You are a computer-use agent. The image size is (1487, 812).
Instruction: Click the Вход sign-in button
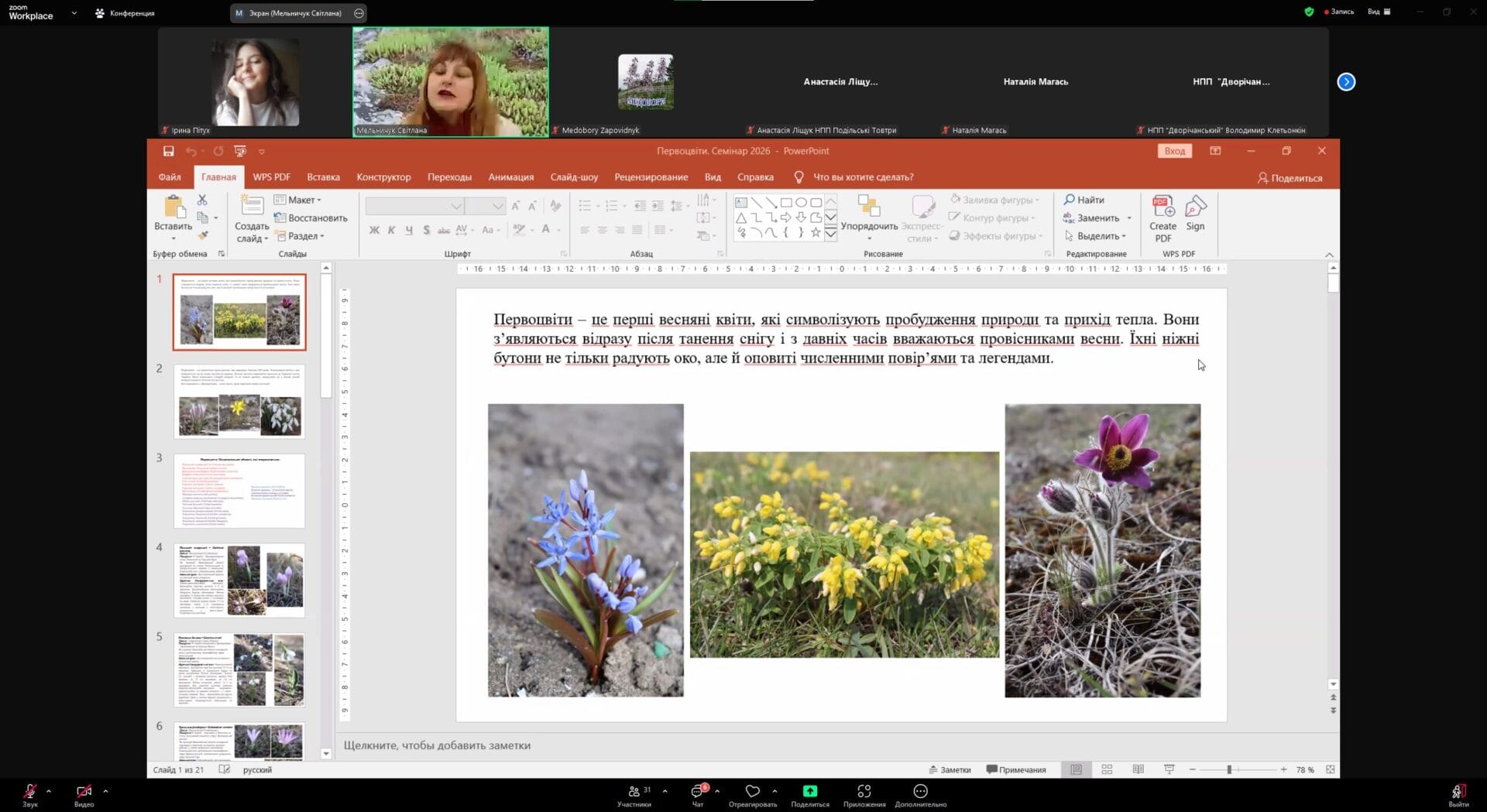(1174, 151)
